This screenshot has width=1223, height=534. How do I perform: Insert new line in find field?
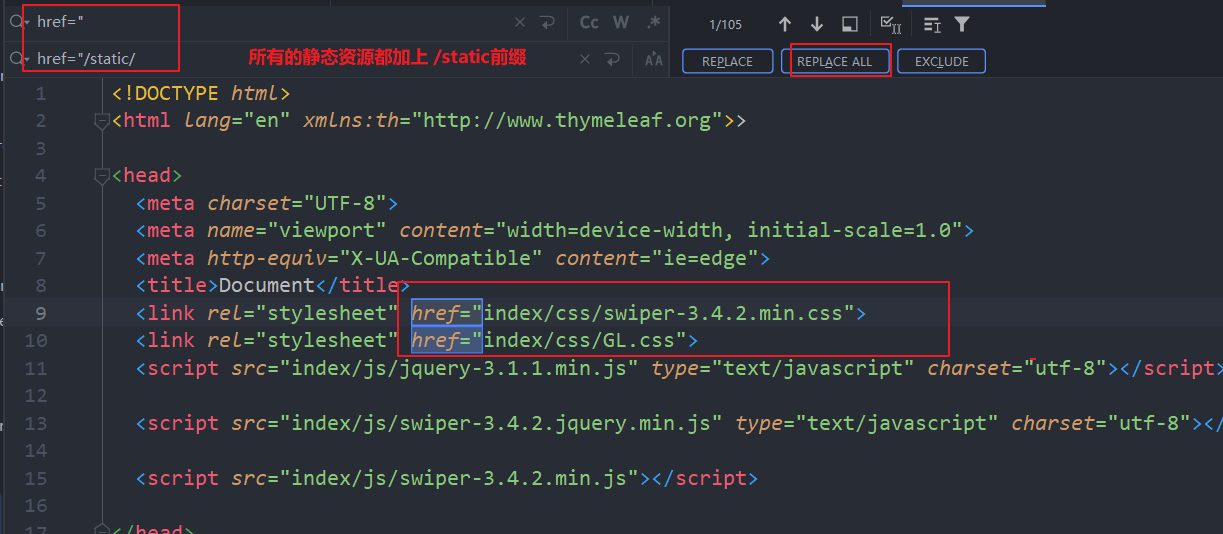click(547, 22)
